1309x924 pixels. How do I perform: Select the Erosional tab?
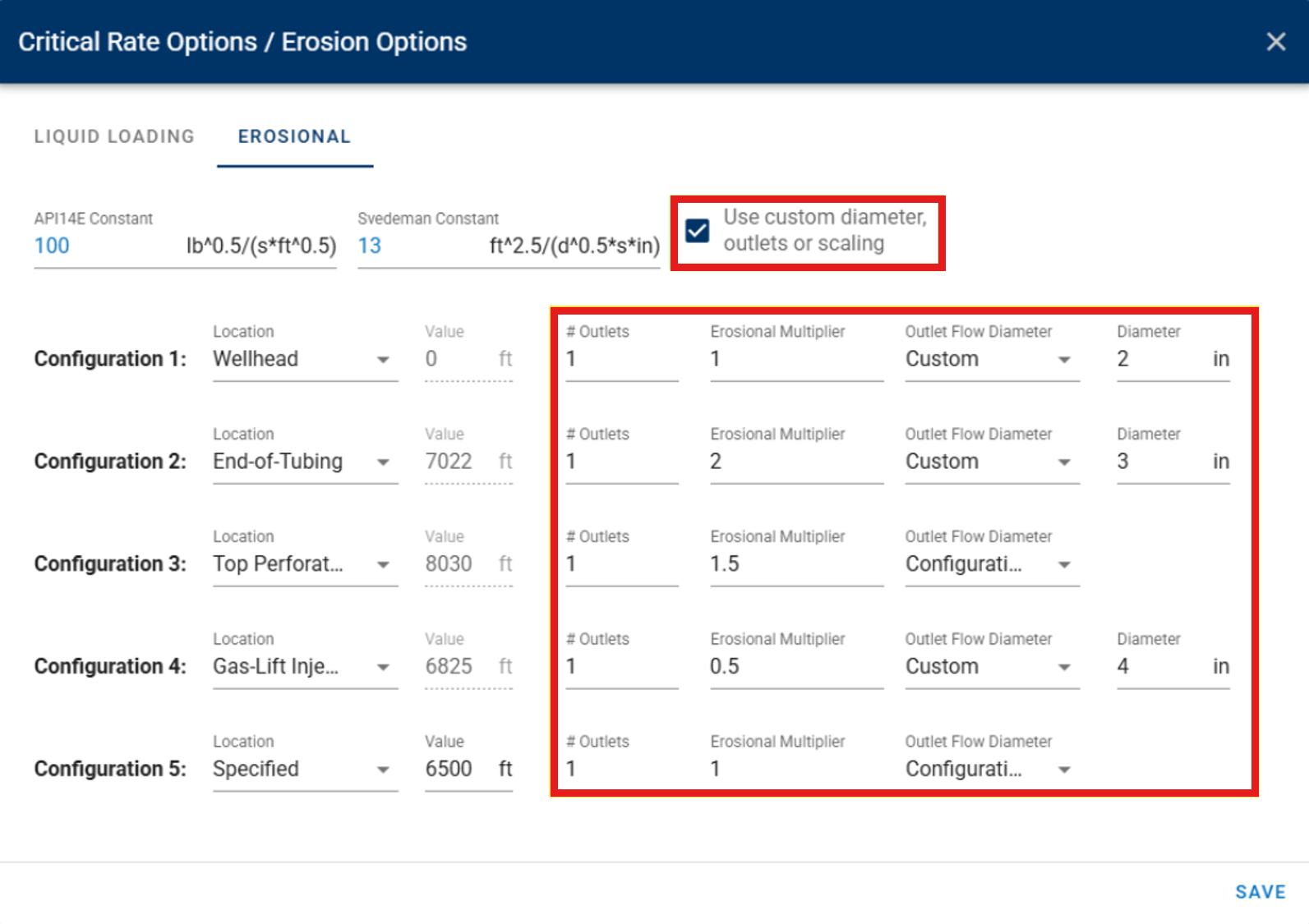click(x=294, y=136)
